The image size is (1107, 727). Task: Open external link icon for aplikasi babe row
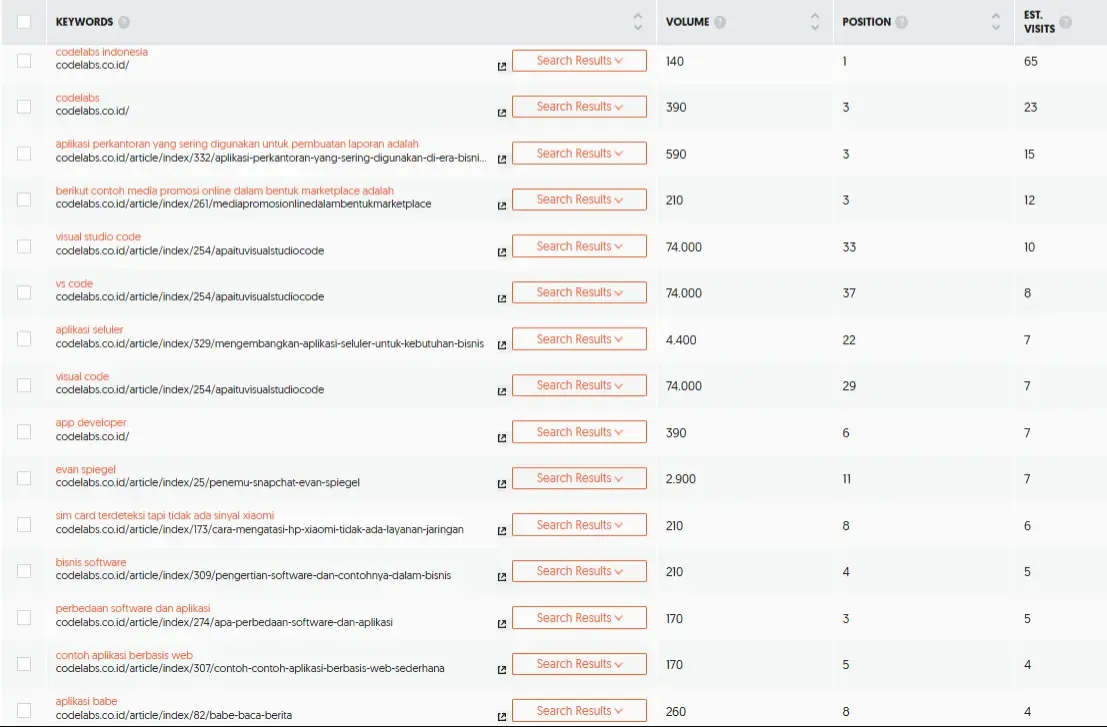click(x=501, y=715)
